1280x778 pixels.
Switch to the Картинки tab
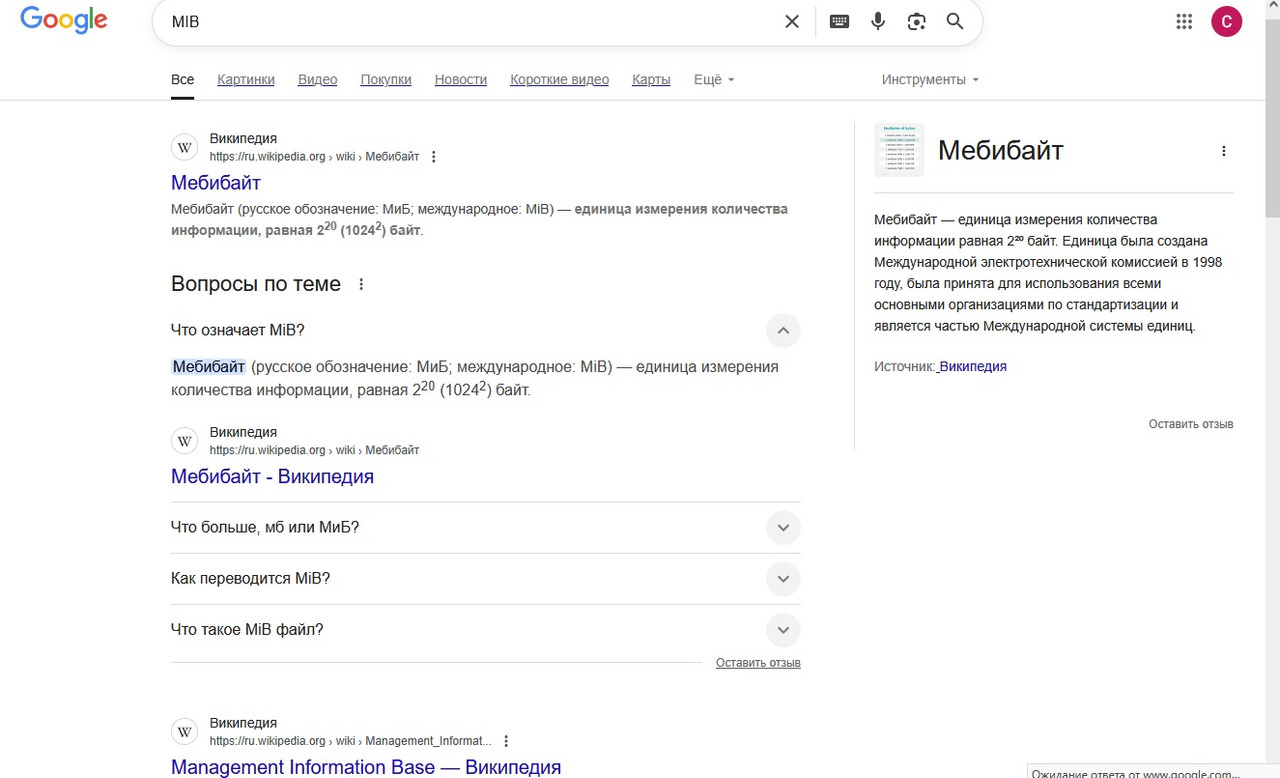point(246,80)
